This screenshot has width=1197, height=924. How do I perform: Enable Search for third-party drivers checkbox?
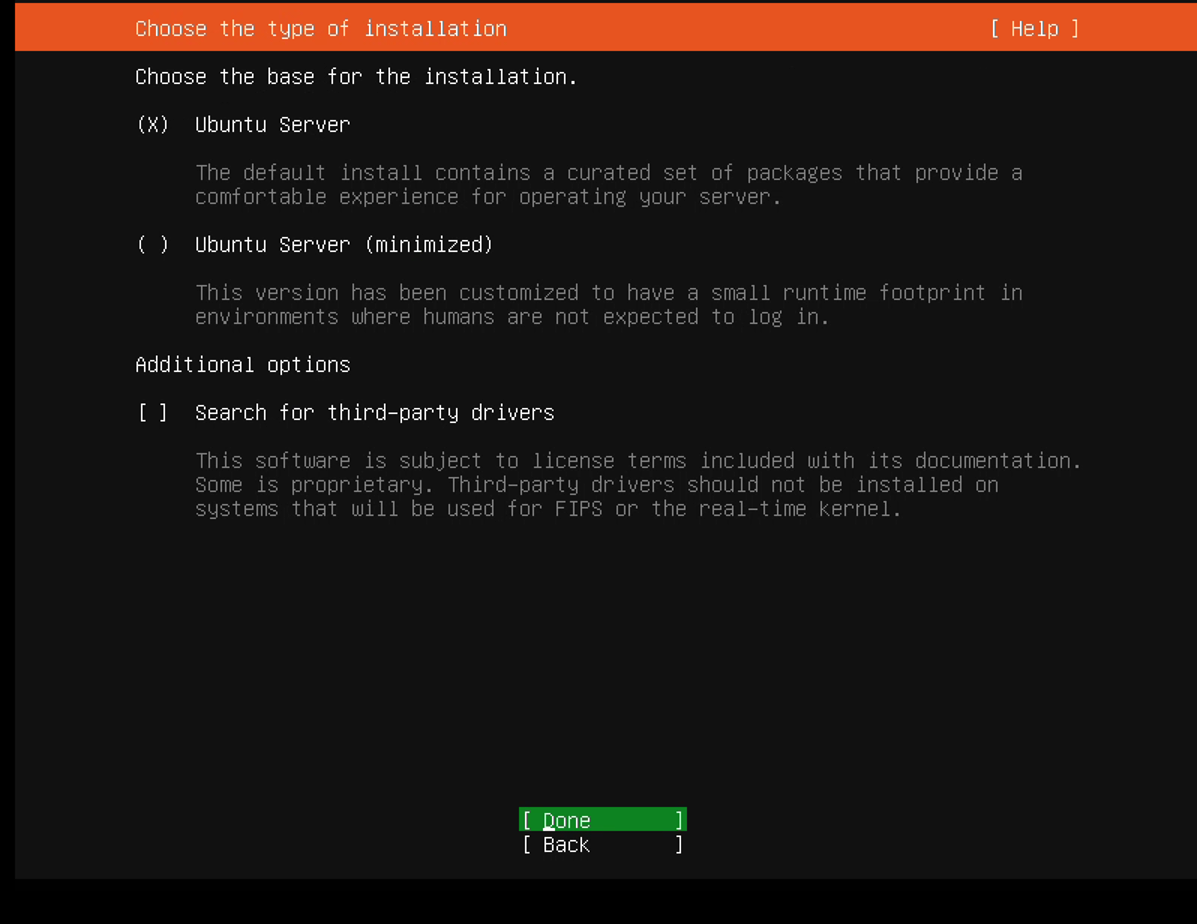pos(153,412)
